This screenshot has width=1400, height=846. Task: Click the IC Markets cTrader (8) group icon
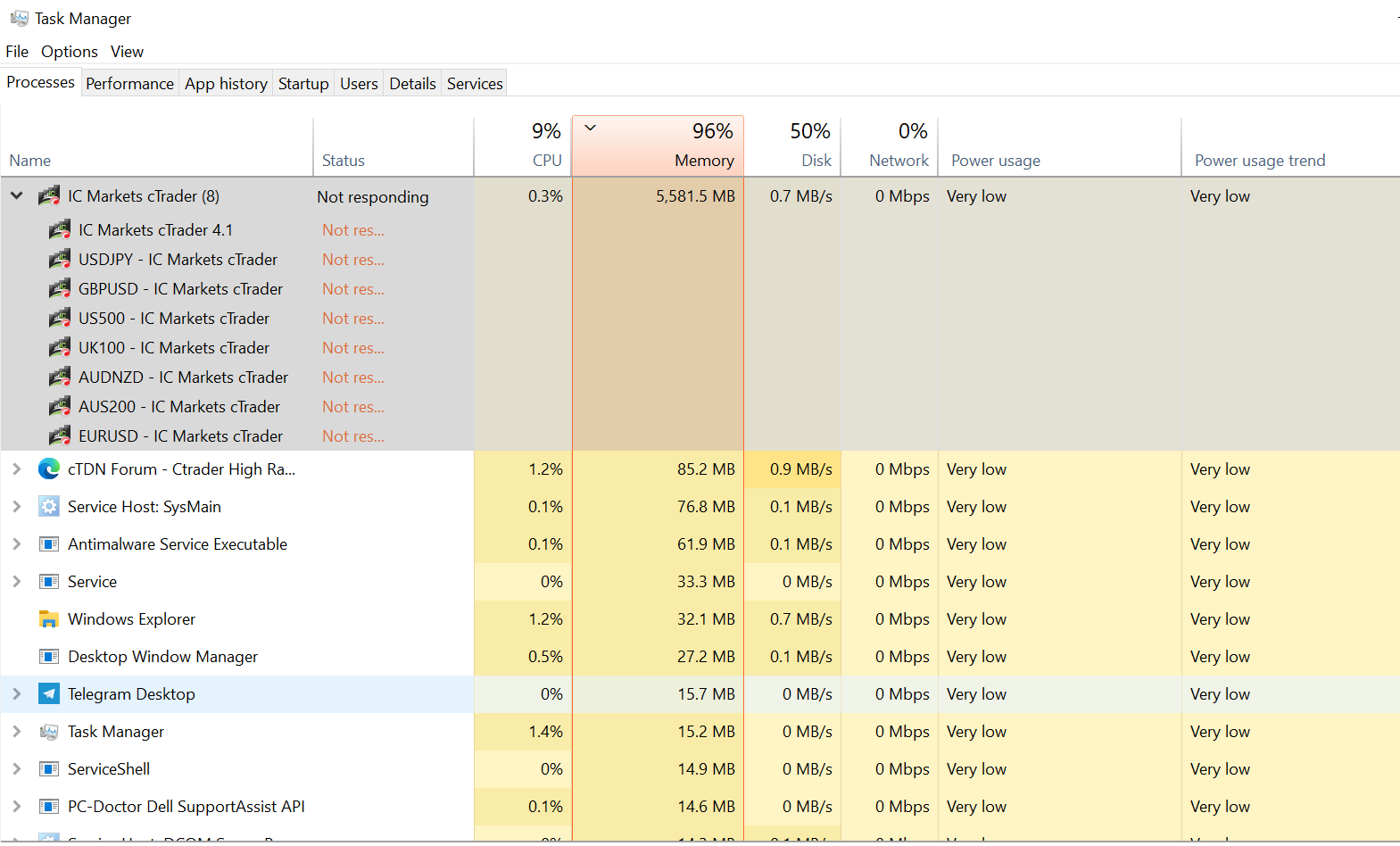(x=49, y=196)
